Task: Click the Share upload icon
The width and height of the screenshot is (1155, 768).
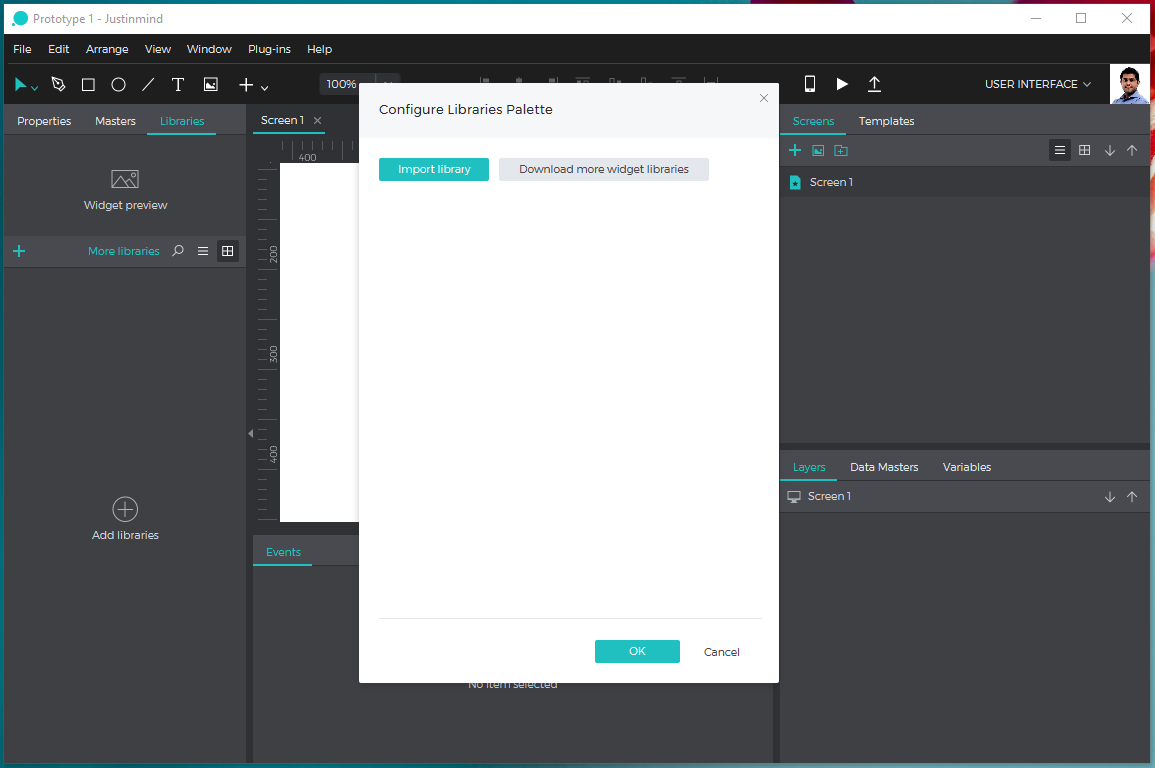Action: 874,85
